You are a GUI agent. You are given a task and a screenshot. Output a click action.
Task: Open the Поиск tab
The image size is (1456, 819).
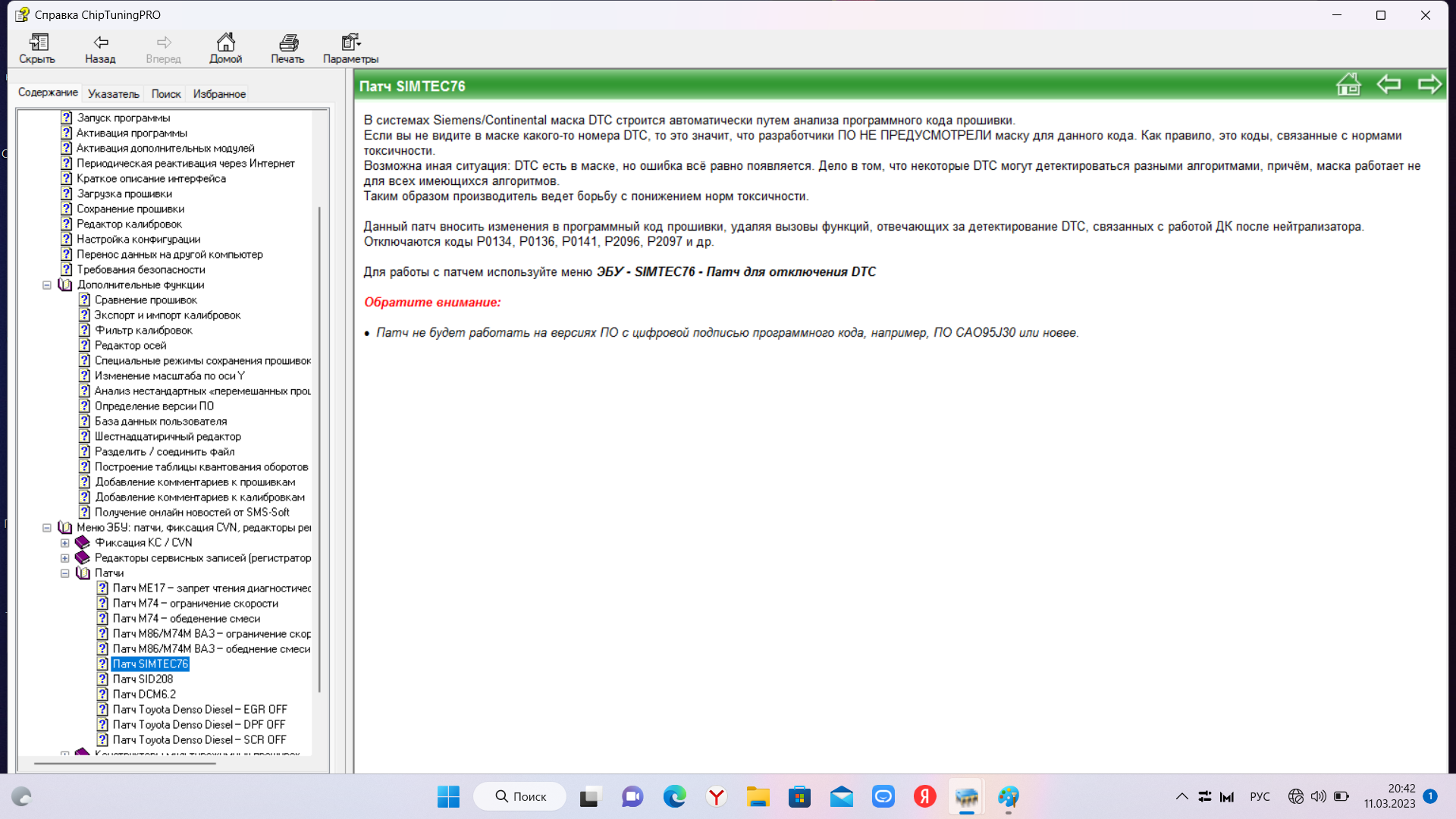click(166, 94)
